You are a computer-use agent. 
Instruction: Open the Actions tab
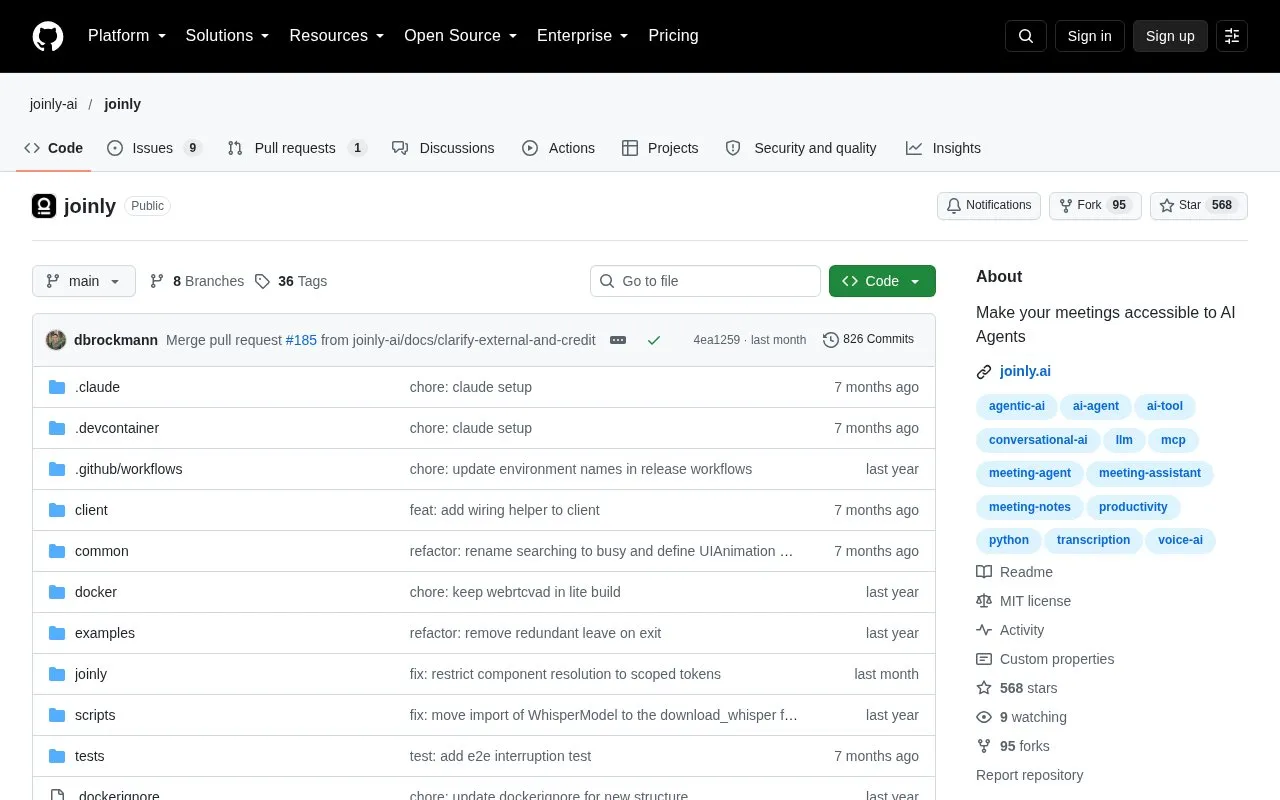coord(559,148)
